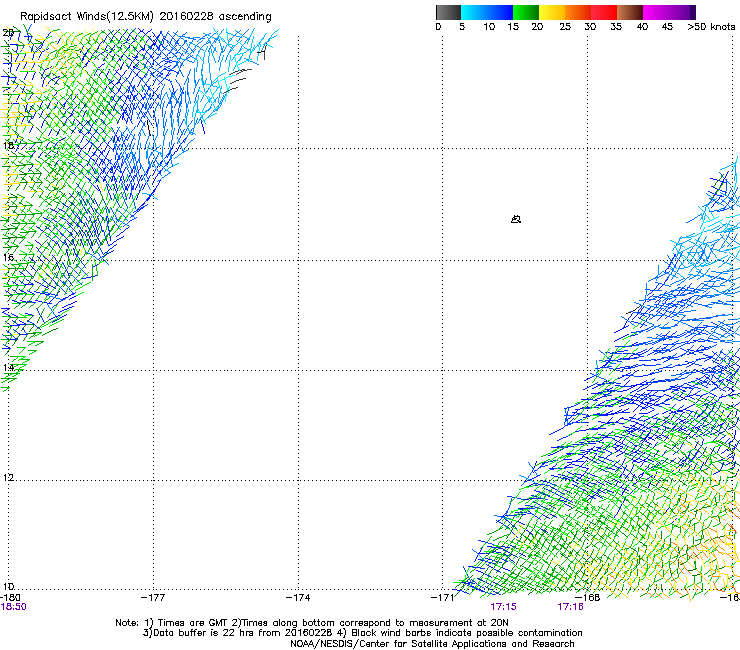
Task: Click the title 'Rapidsact Winds(12.5KM) 20160228 ascending'
Action: 146,17
